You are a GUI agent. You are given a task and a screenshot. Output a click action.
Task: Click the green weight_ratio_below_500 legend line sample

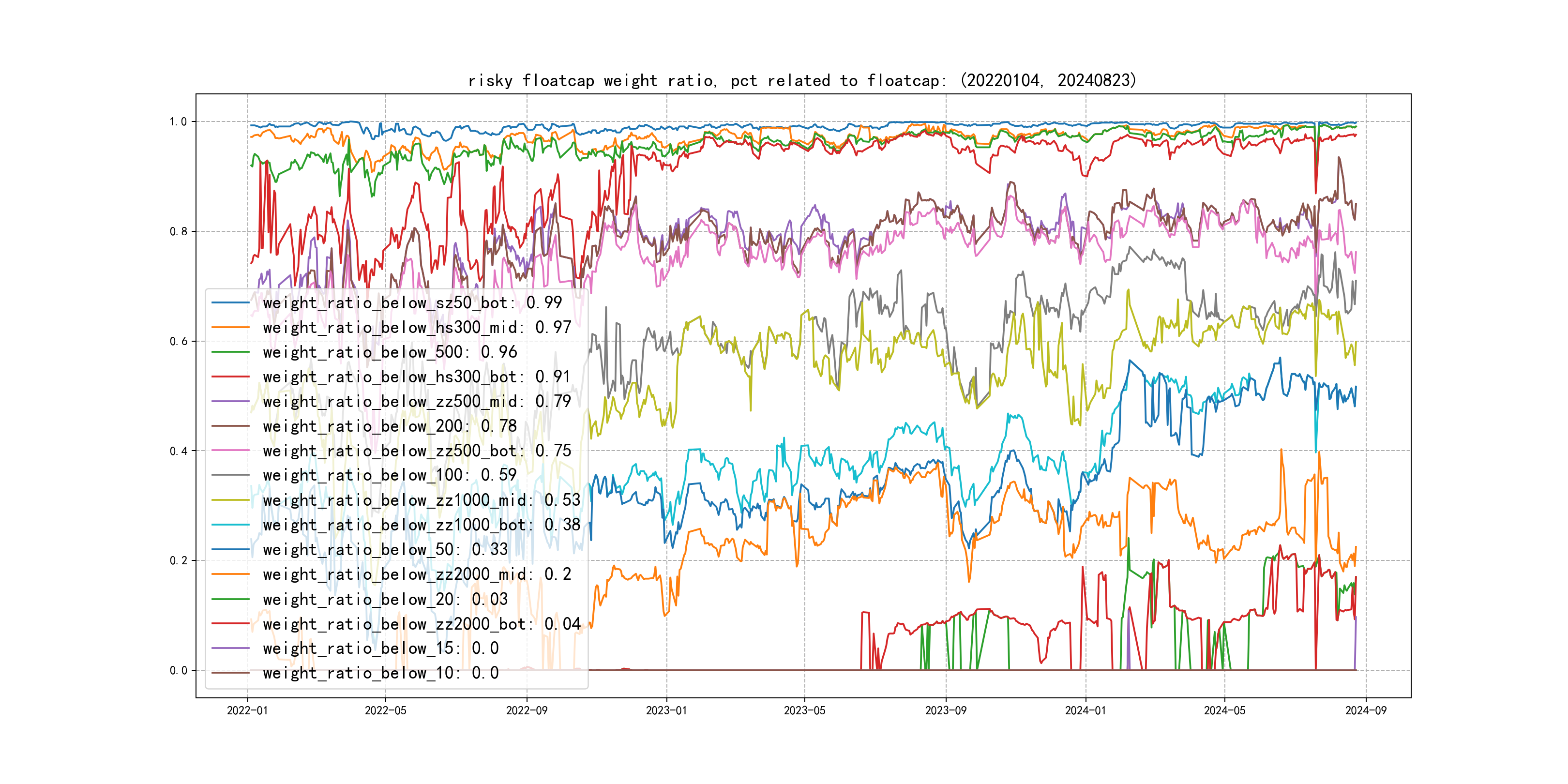[231, 352]
